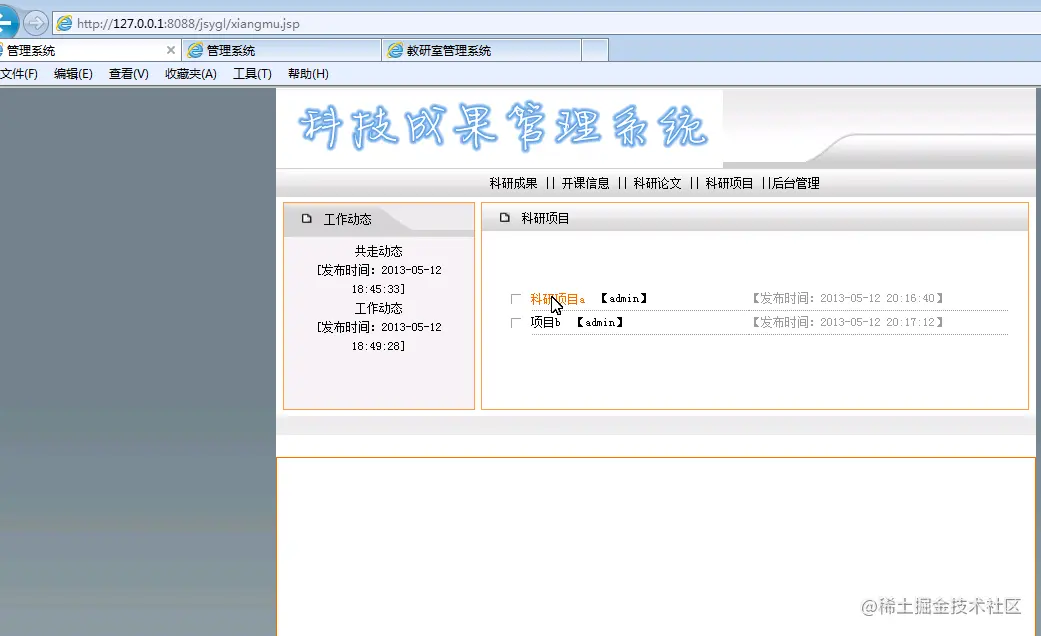
Task: Click the IE favicon on the second 管理系统 tab
Action: coord(195,48)
